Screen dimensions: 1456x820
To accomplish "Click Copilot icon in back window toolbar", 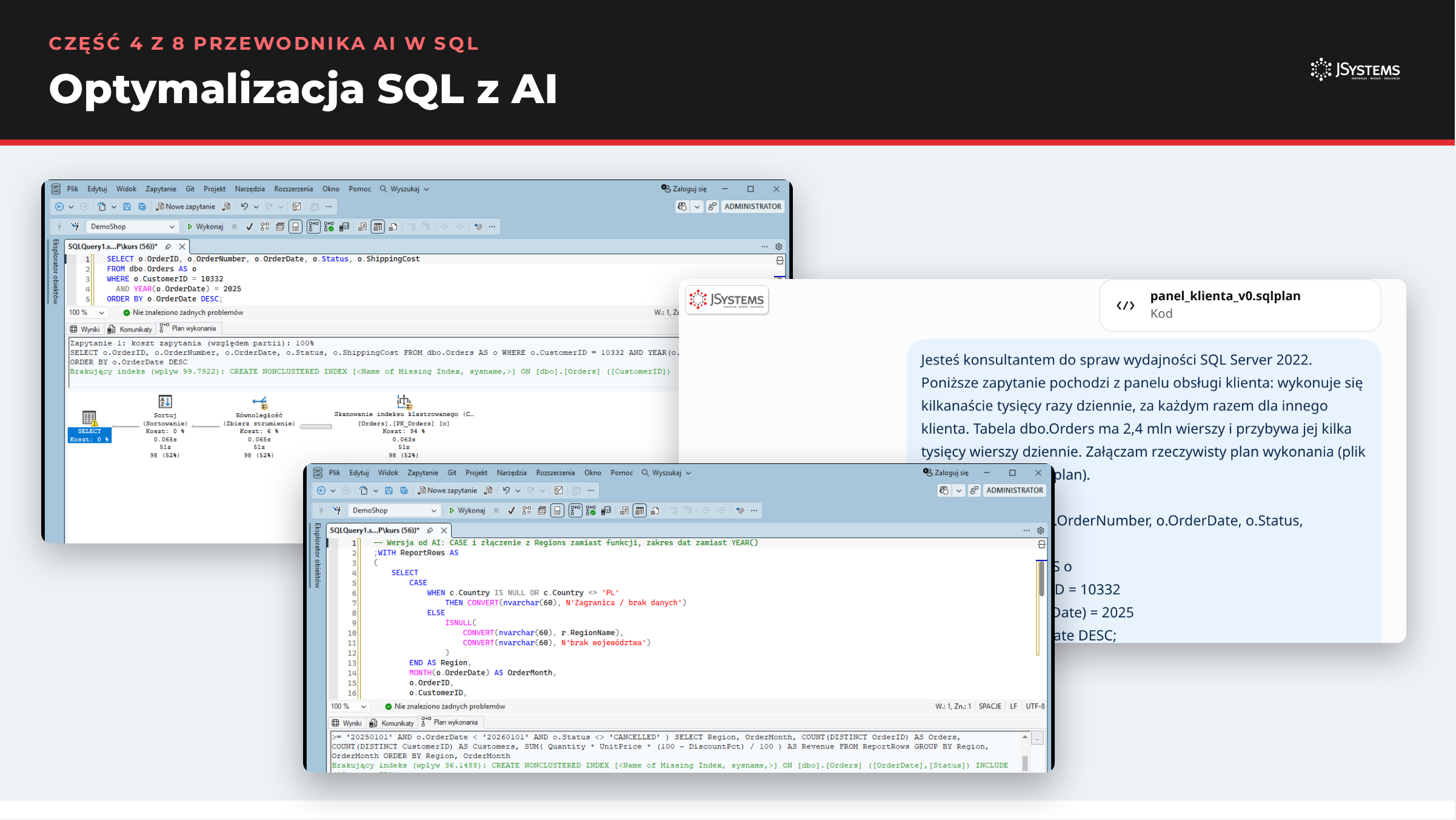I will tap(683, 207).
